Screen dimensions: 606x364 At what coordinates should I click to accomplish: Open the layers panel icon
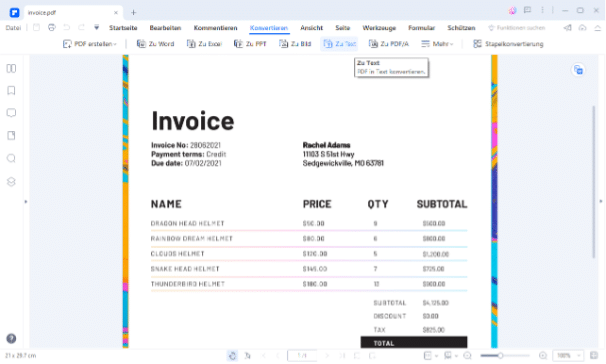pyautogui.click(x=11, y=182)
